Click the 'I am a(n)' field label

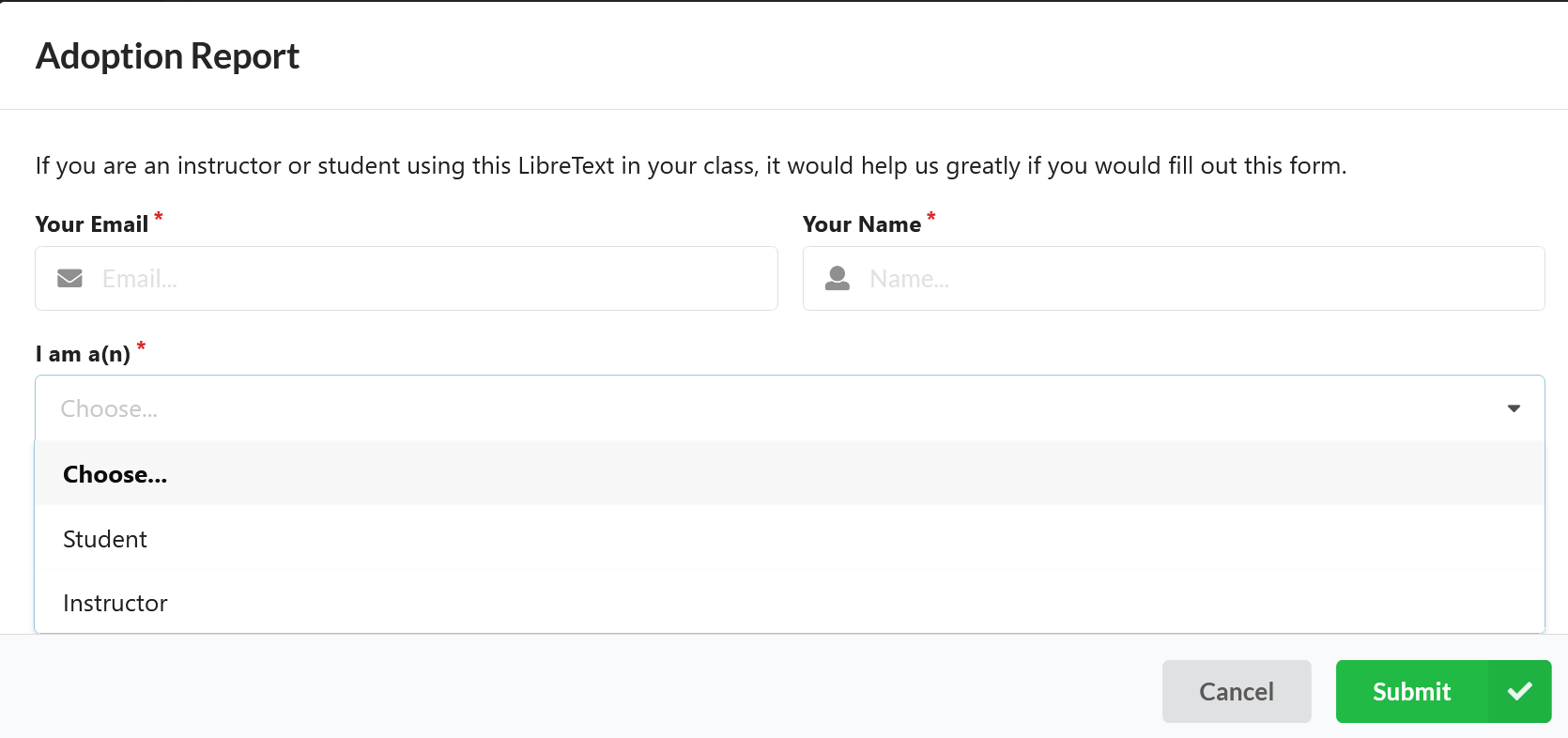click(83, 354)
